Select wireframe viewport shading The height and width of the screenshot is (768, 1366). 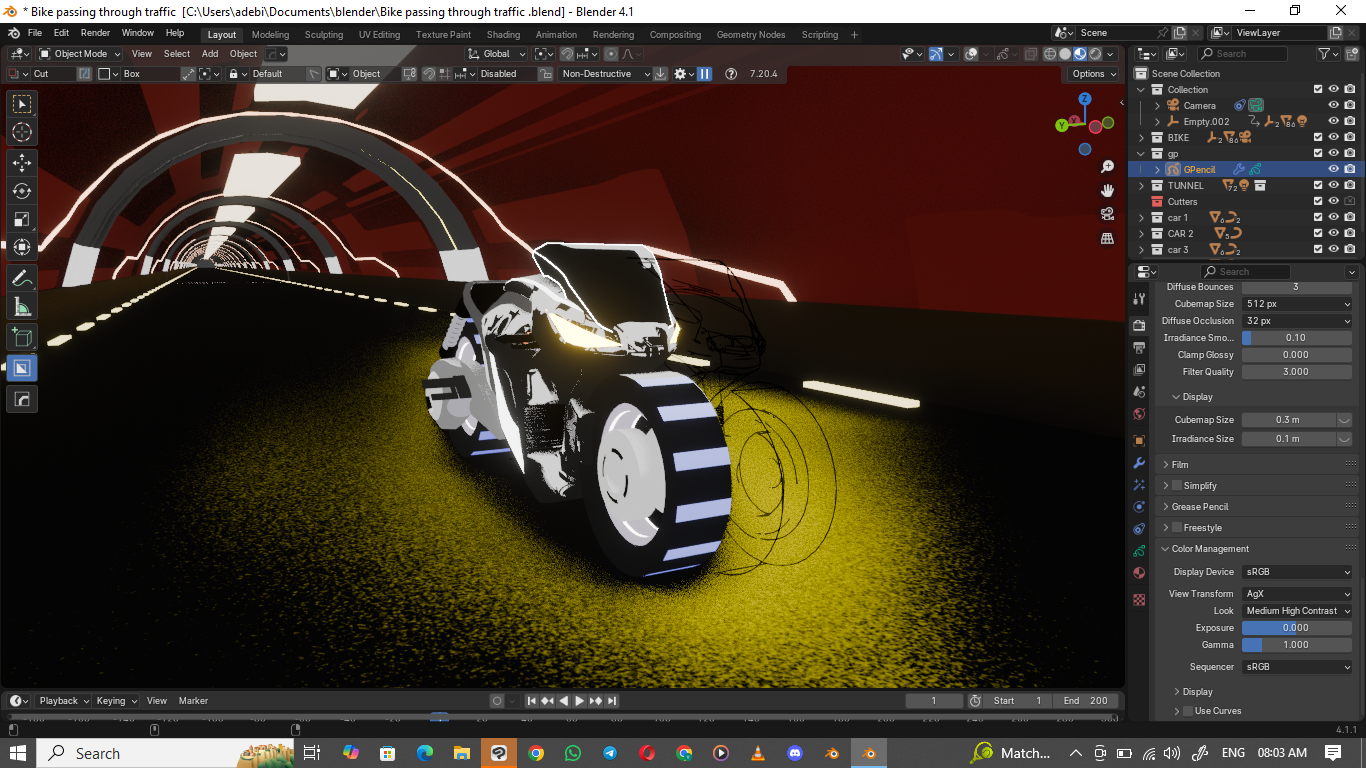[1050, 54]
